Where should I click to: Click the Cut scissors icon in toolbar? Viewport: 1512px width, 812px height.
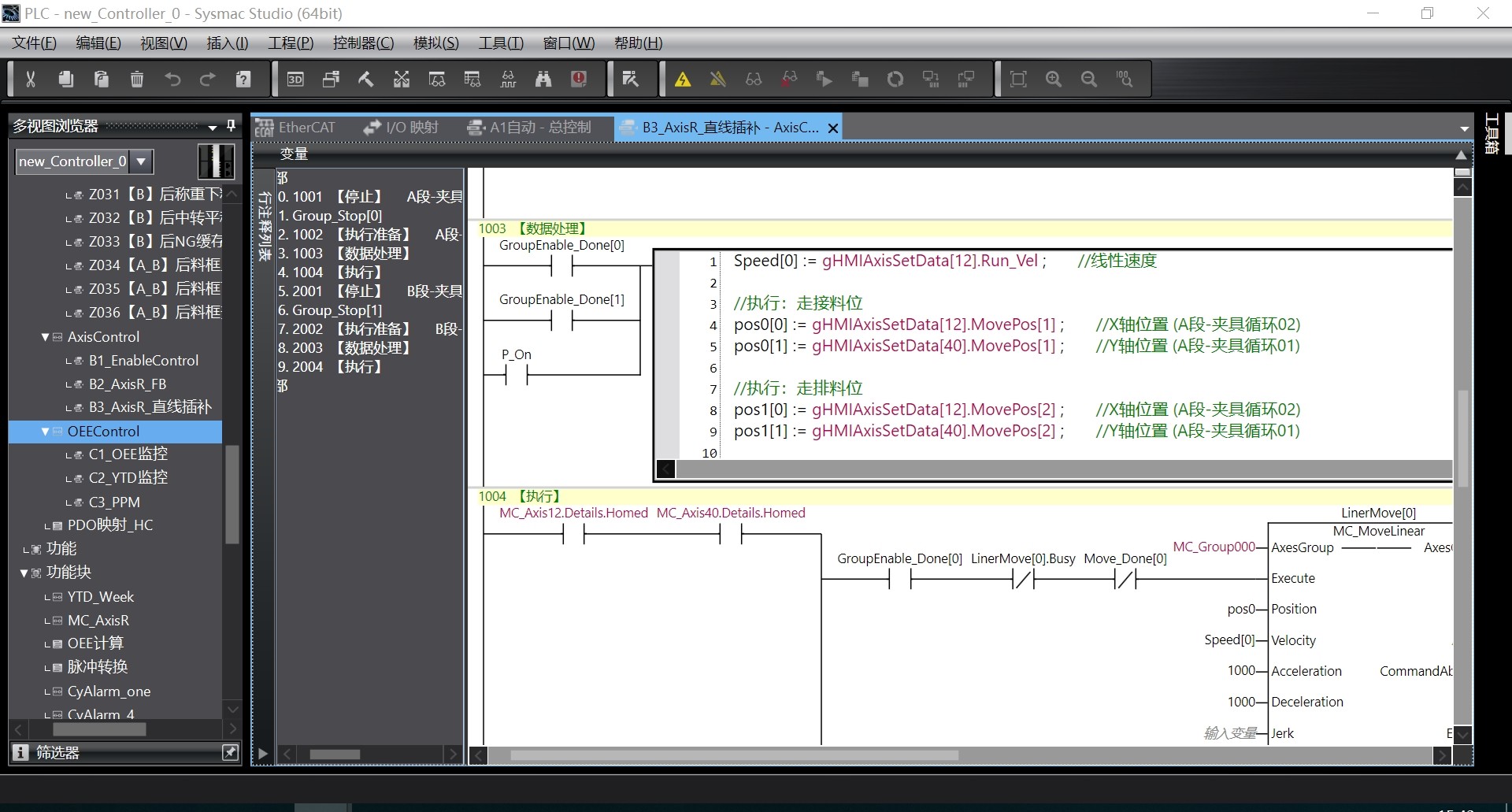pyautogui.click(x=31, y=79)
